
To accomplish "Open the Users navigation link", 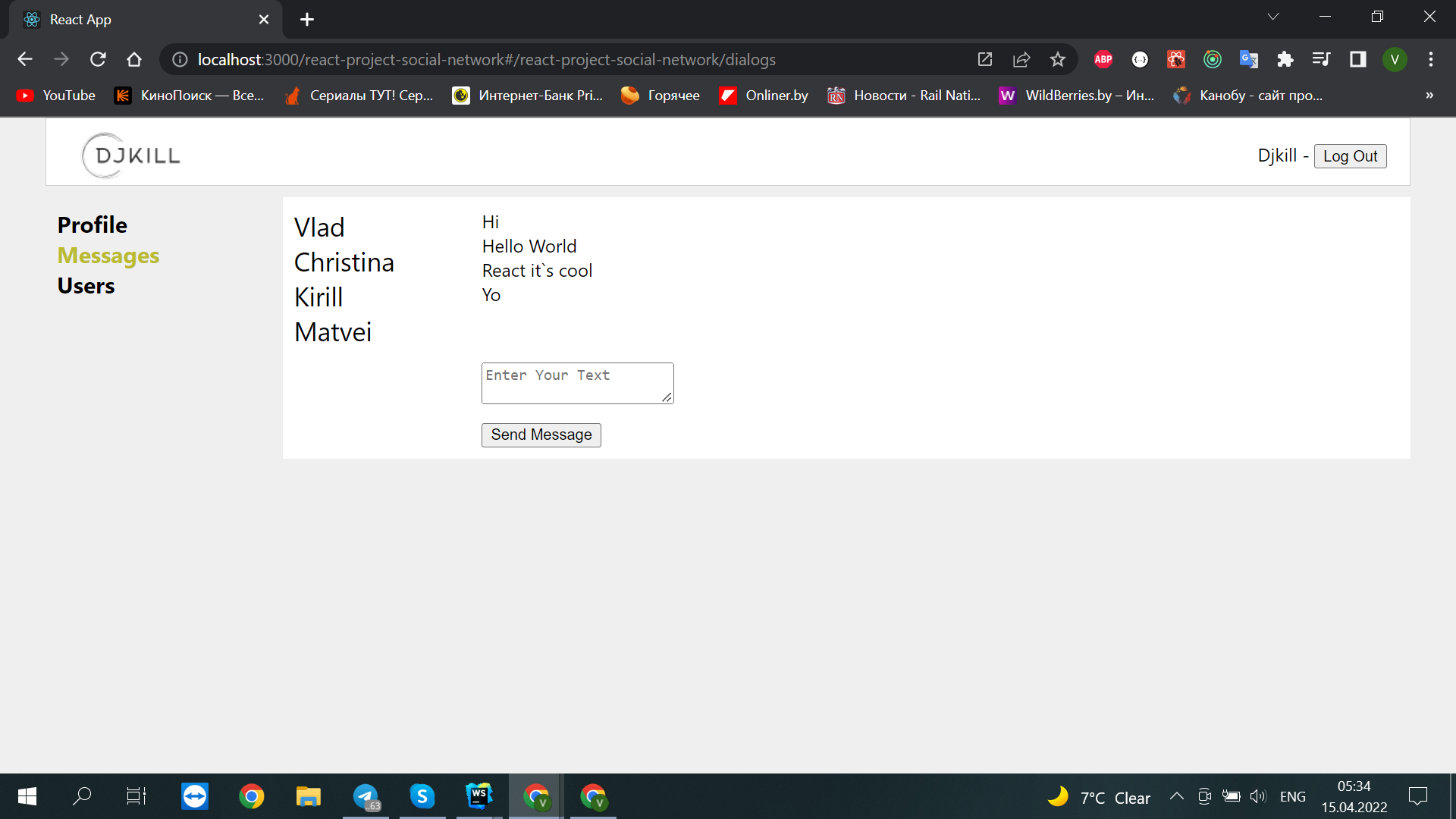I will [86, 286].
